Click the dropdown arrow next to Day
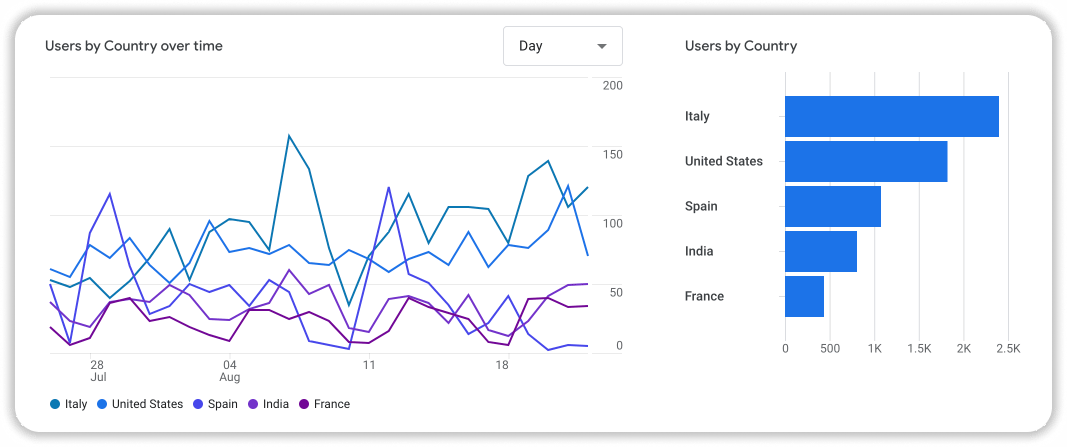The height and width of the screenshot is (447, 1067). click(x=601, y=47)
